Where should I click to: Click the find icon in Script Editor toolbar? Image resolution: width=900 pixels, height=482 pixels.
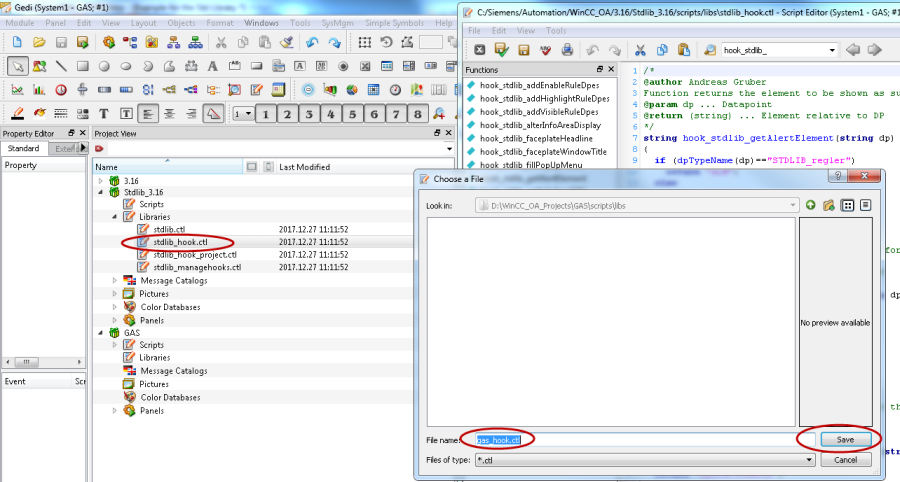click(x=709, y=49)
